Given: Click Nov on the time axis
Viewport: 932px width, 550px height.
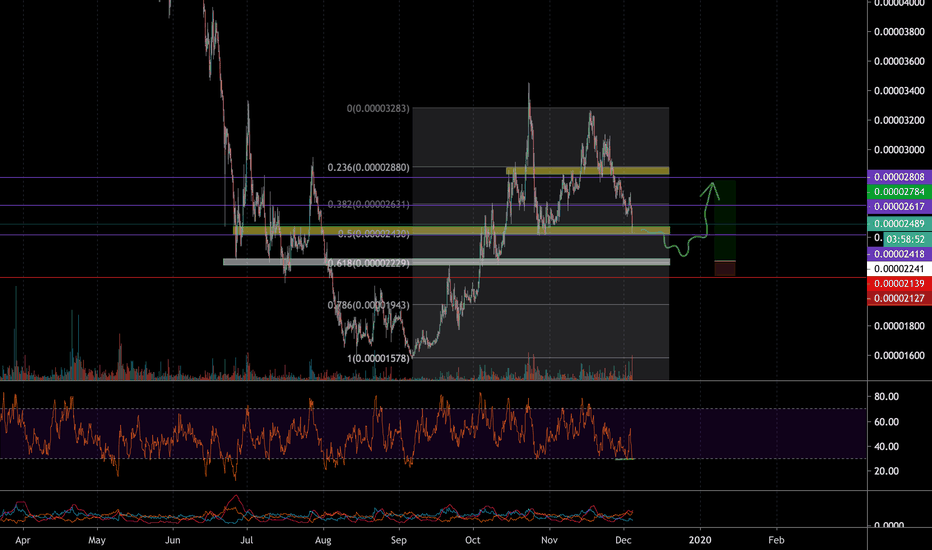Looking at the screenshot, I should (549, 540).
